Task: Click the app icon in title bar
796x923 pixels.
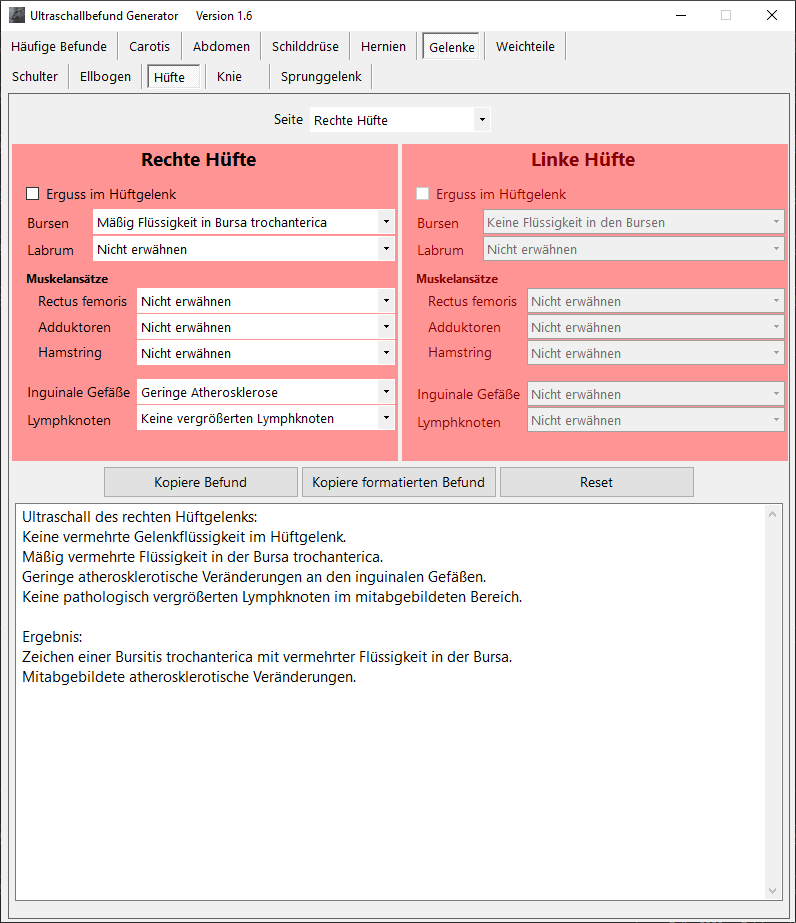Action: coord(17,16)
